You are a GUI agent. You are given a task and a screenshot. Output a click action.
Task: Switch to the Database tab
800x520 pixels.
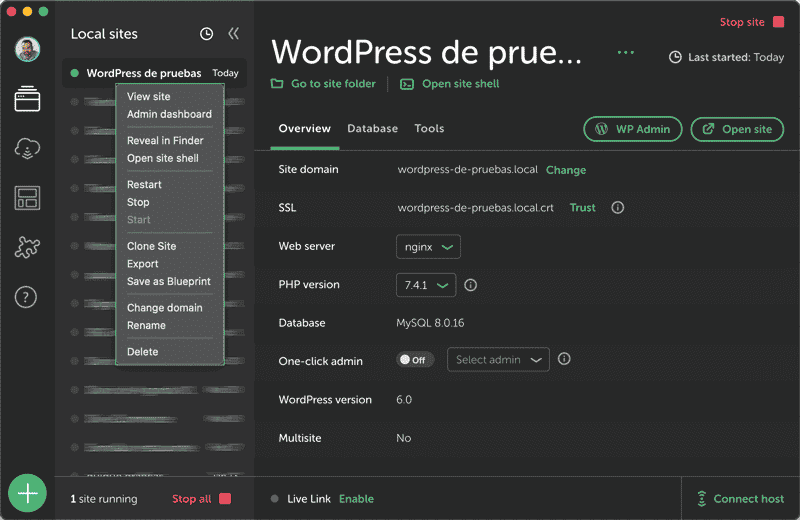(x=372, y=129)
